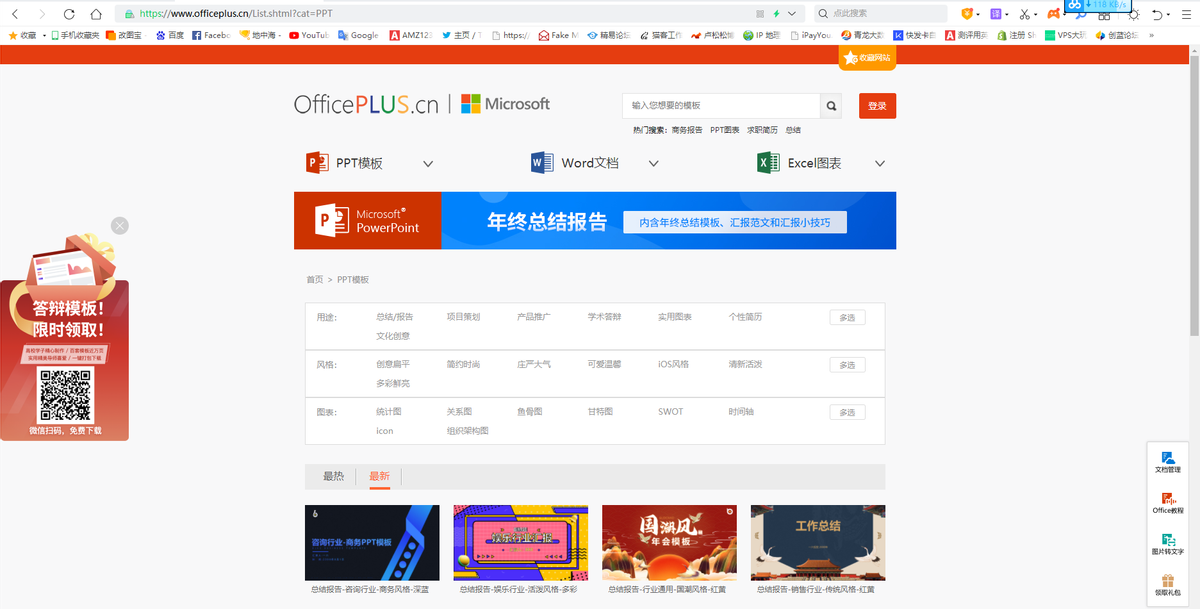The image size is (1200, 609).
Task: Go back with the browser back arrow
Action: (16, 14)
